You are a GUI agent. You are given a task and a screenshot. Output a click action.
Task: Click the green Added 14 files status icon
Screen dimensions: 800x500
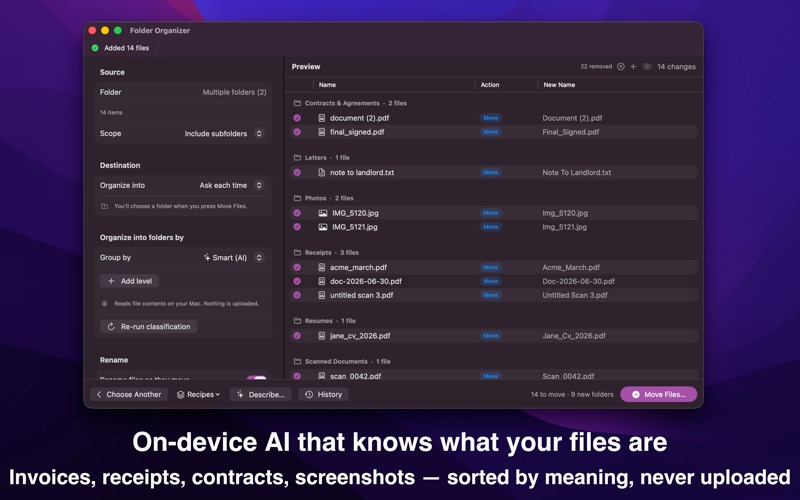(x=95, y=48)
